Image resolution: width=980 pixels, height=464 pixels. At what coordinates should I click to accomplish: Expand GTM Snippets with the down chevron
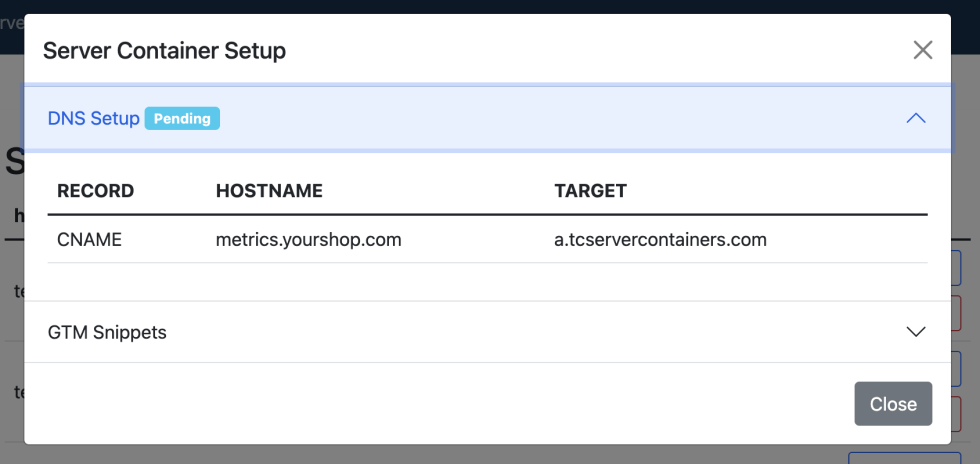pyautogui.click(x=915, y=332)
